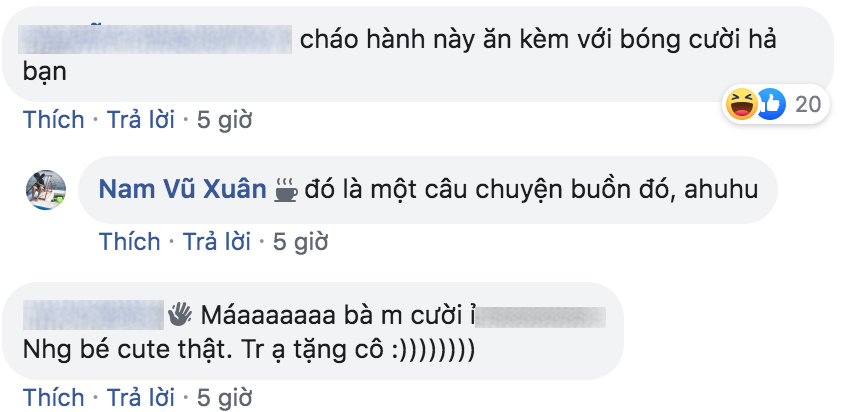Viewport: 848px width, 412px height.
Task: Click Thích under Nam Vũ Xuân's reply
Action: (130, 241)
